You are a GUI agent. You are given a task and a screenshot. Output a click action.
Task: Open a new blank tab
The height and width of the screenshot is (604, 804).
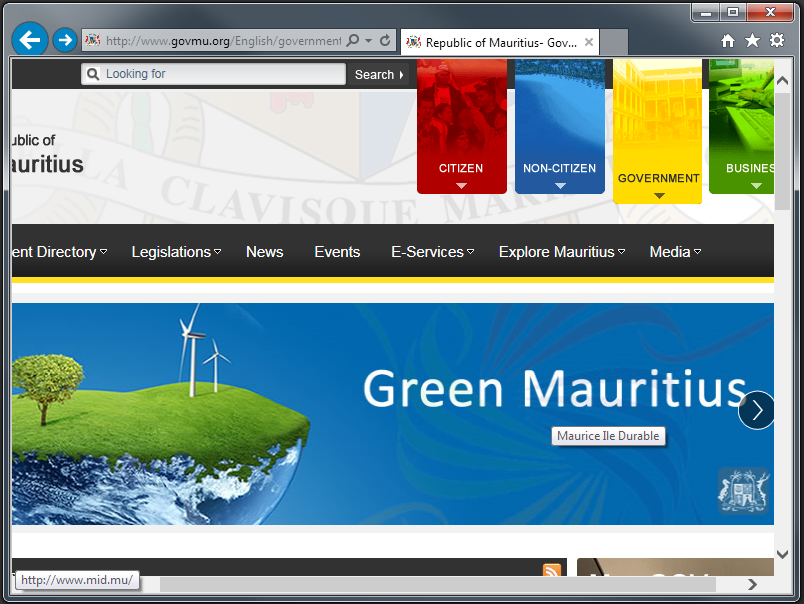click(614, 42)
